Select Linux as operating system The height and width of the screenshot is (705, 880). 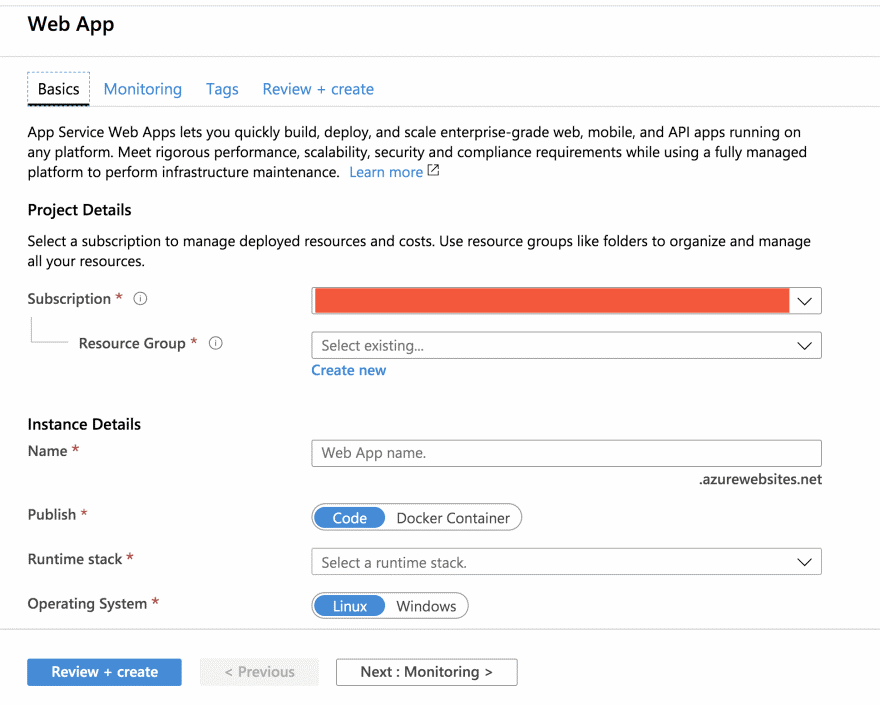coord(350,606)
